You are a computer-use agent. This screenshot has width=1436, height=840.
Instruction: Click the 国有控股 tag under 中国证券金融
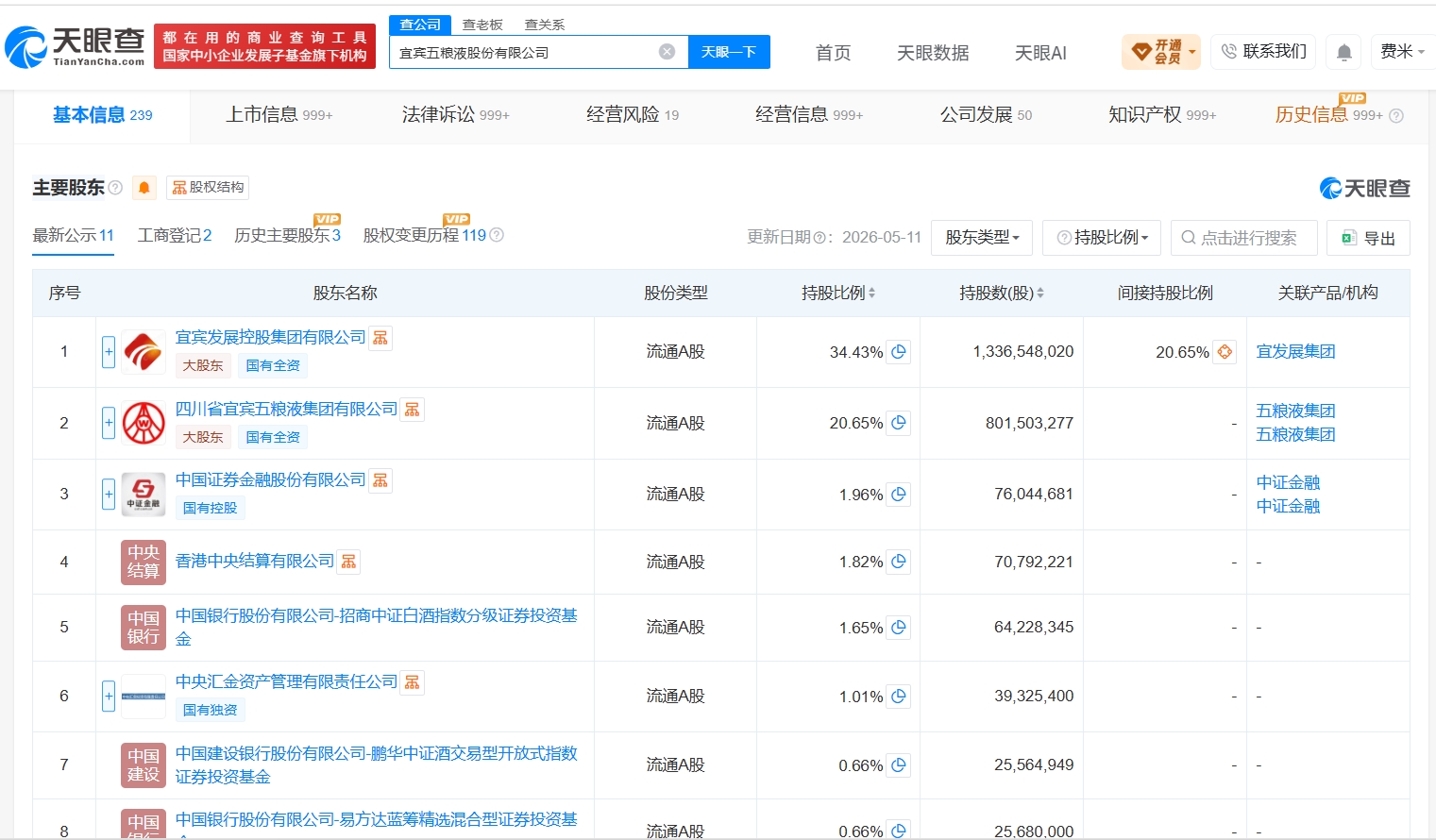coord(210,508)
